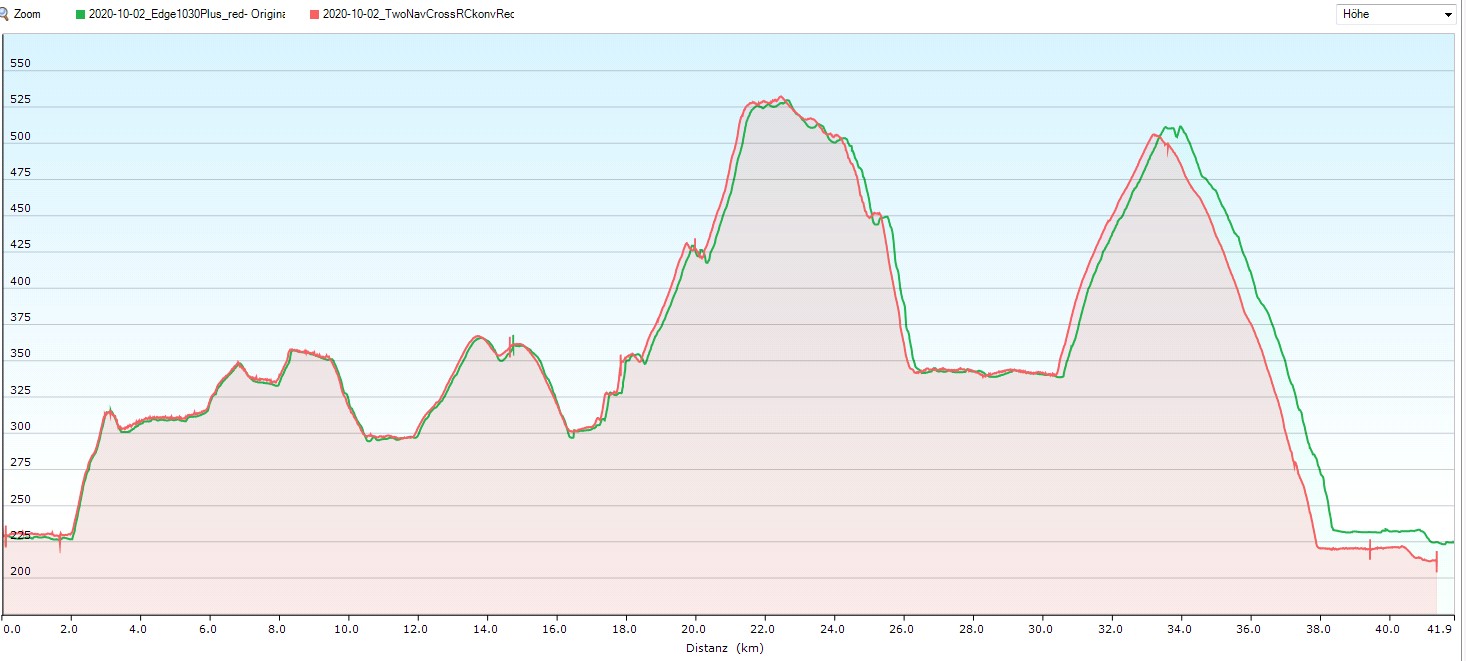This screenshot has height=661, width=1466.
Task: Select the TwoNavCrossRCkonvRec track legend label
Action: [418, 14]
